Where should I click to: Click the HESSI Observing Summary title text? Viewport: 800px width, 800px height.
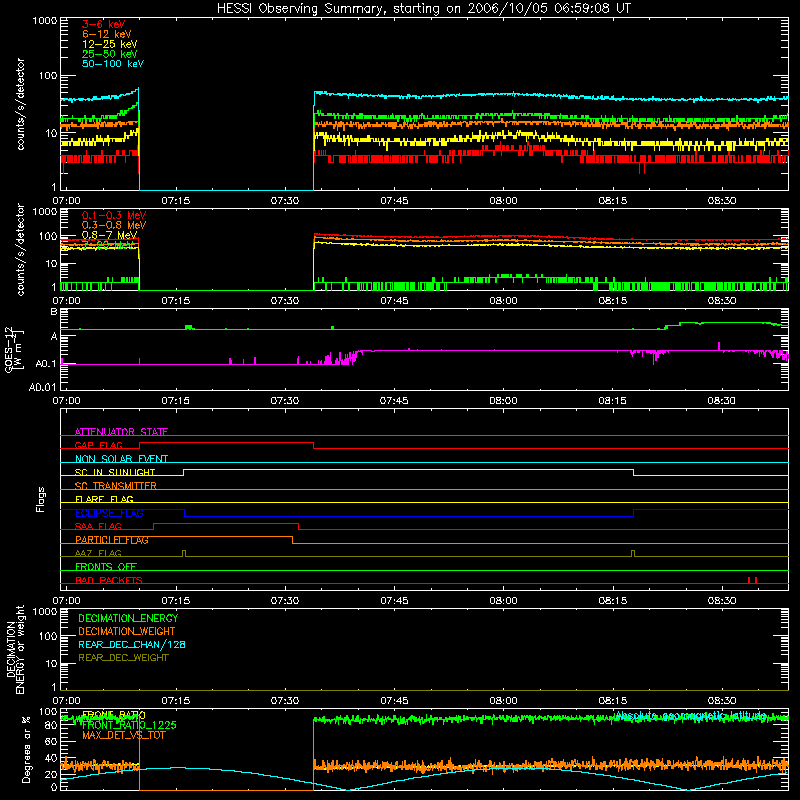pos(423,8)
